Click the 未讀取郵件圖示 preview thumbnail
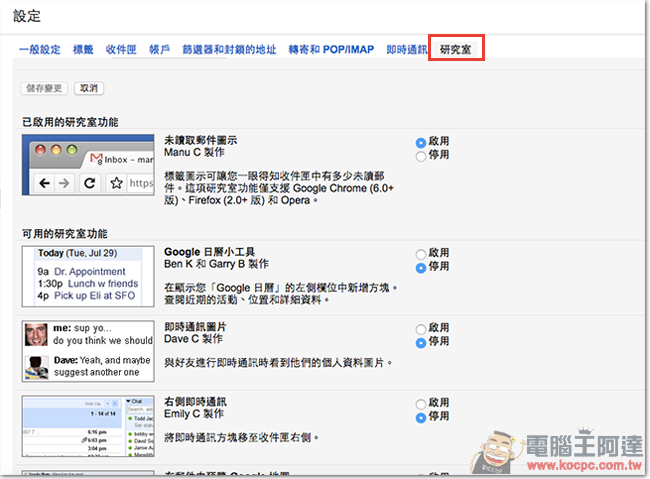 tap(88, 165)
